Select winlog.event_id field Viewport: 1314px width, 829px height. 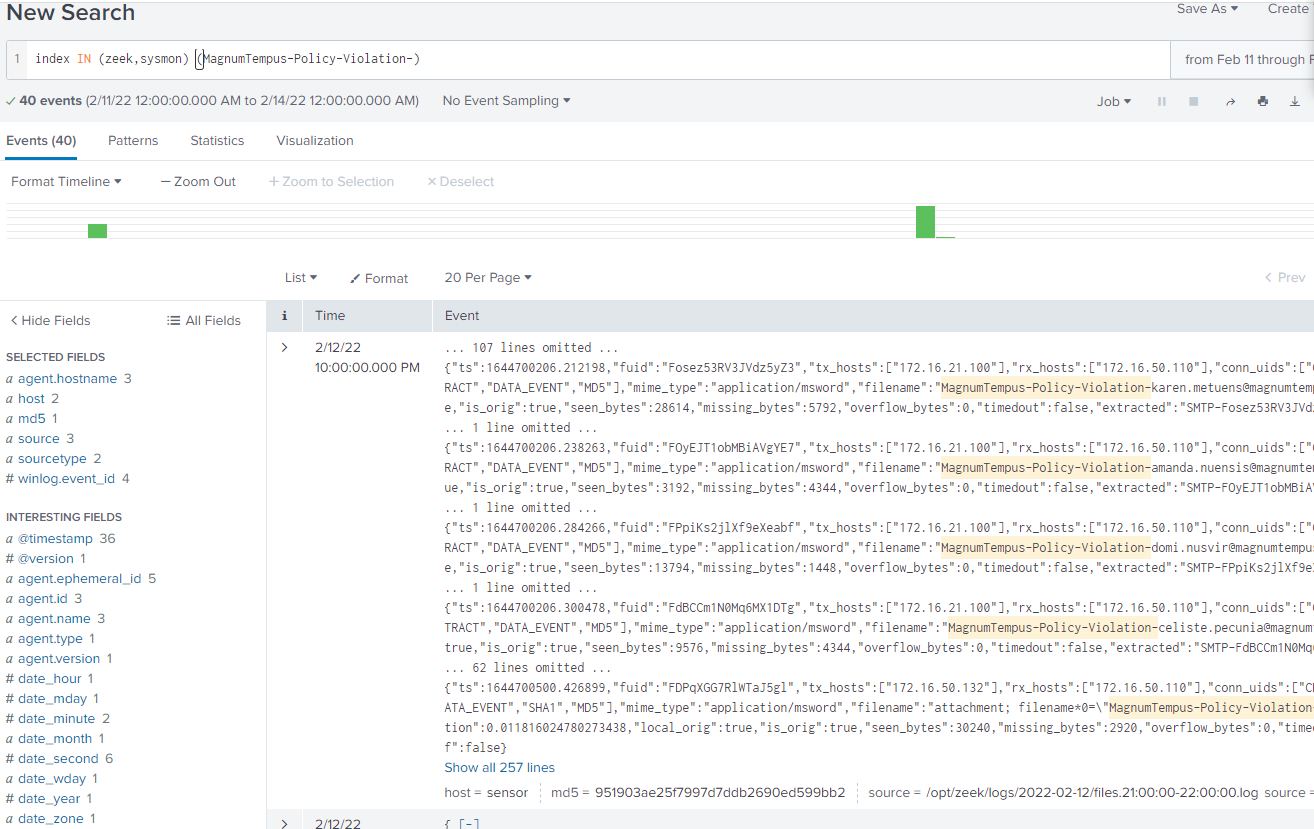tap(66, 479)
